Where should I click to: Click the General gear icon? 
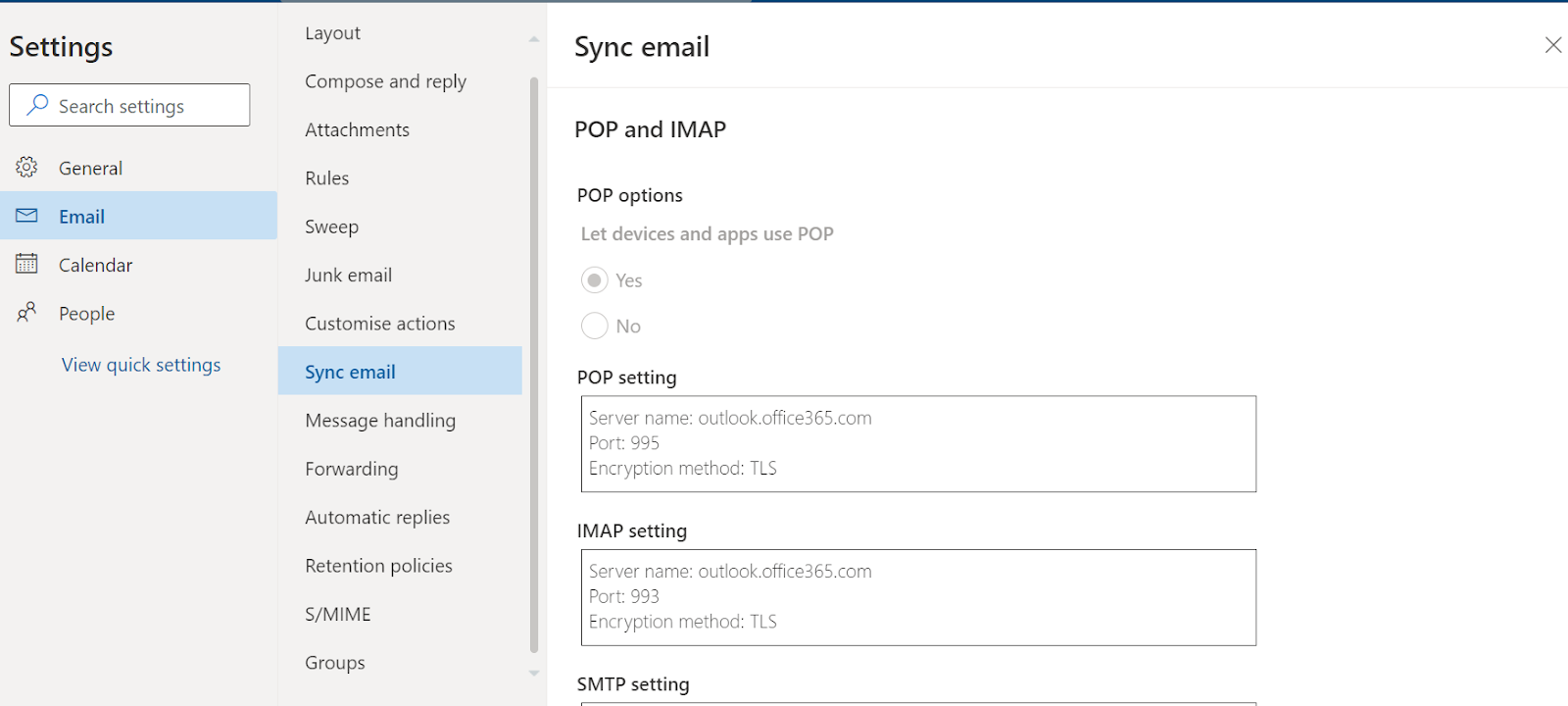[x=26, y=168]
